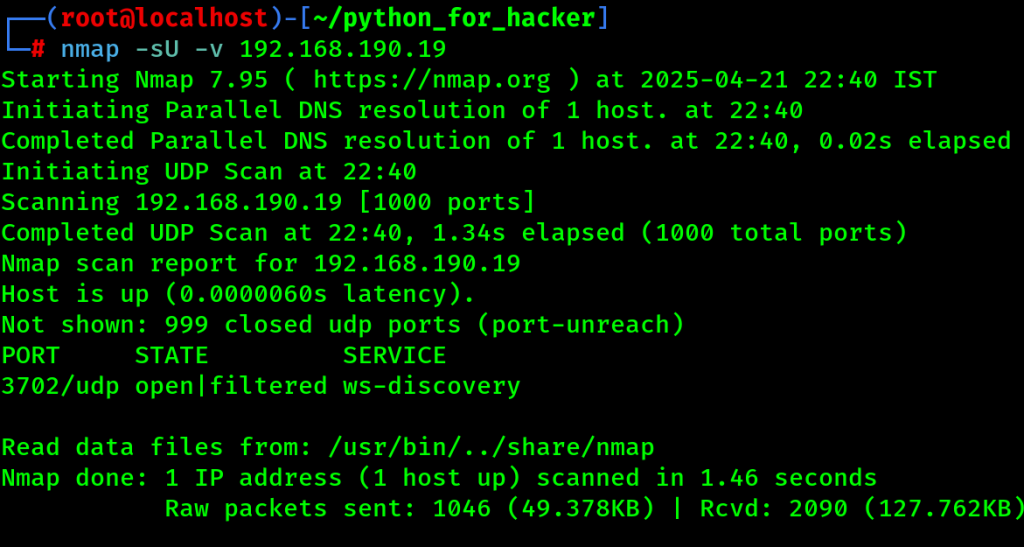Click the open|filtered state value
Screen dimensions: 1024x547
[x=231, y=386]
